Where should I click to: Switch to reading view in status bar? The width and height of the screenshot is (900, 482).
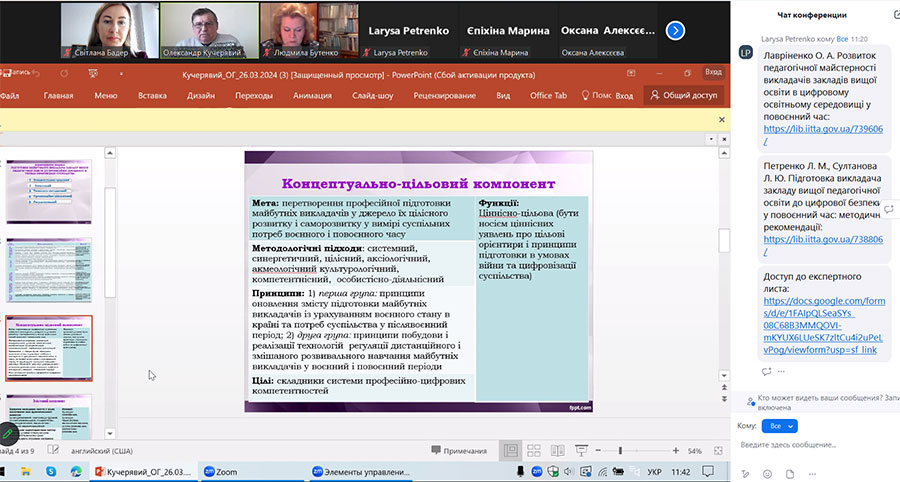pyautogui.click(x=558, y=452)
